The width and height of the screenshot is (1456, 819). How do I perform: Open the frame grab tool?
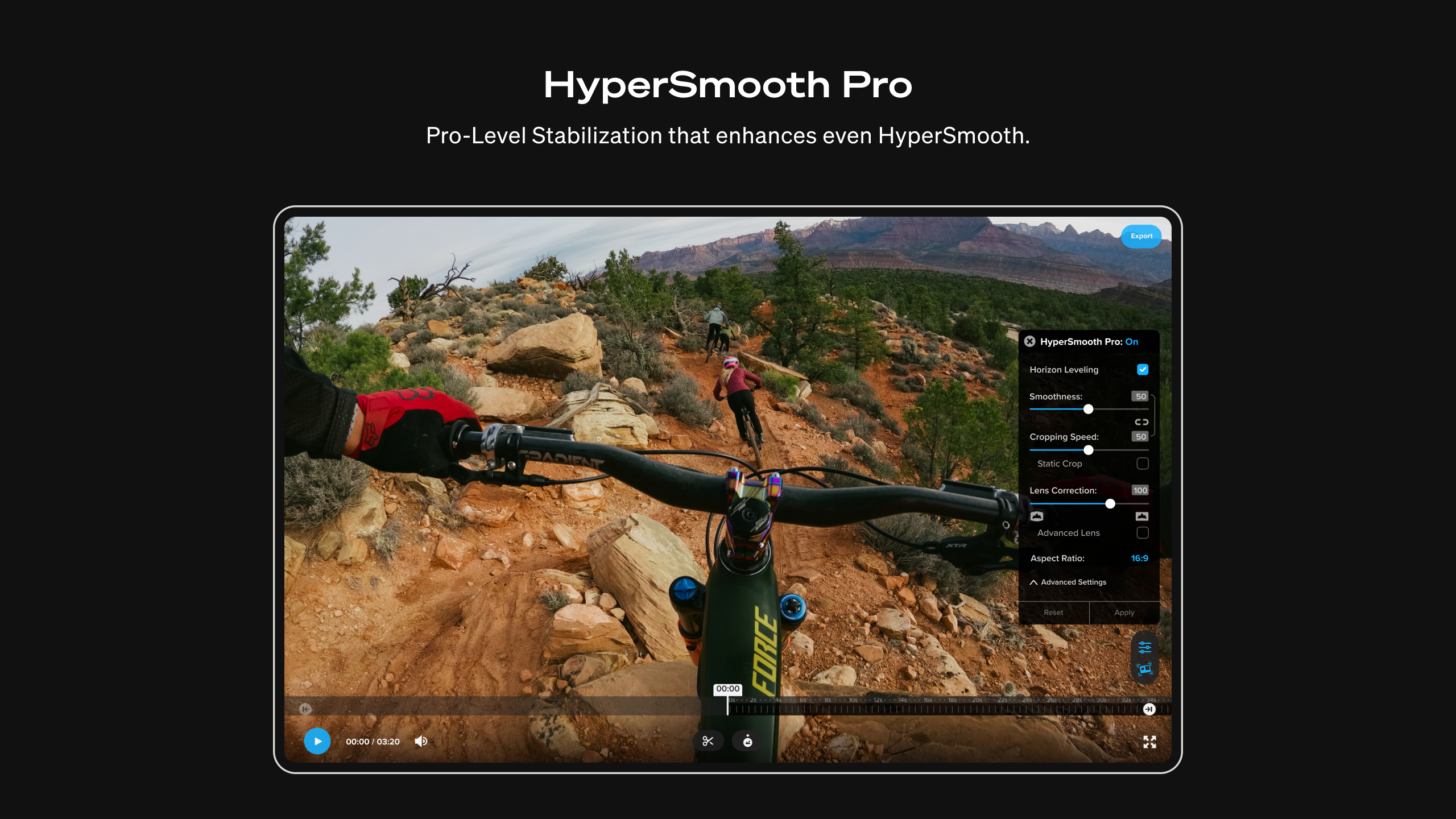(747, 741)
